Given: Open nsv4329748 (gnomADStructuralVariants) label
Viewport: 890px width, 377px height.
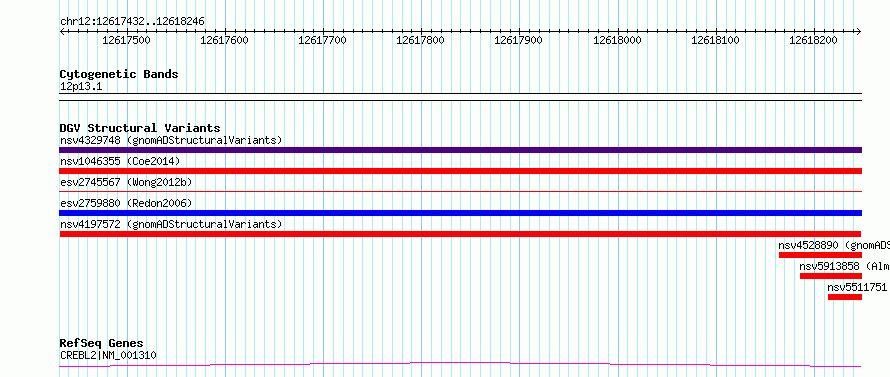Looking at the screenshot, I should 171,140.
